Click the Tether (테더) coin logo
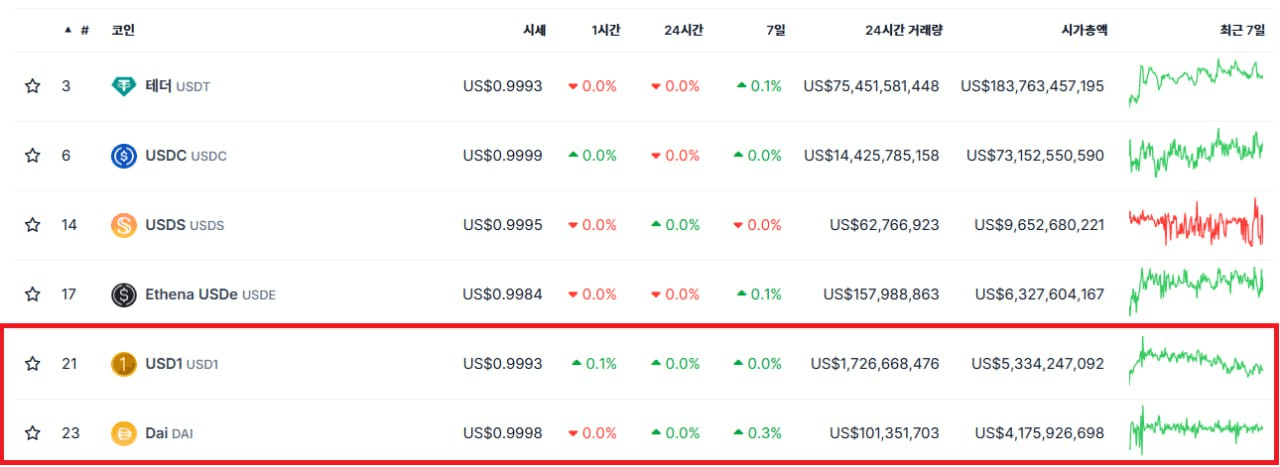This screenshot has width=1280, height=467. [x=123, y=86]
